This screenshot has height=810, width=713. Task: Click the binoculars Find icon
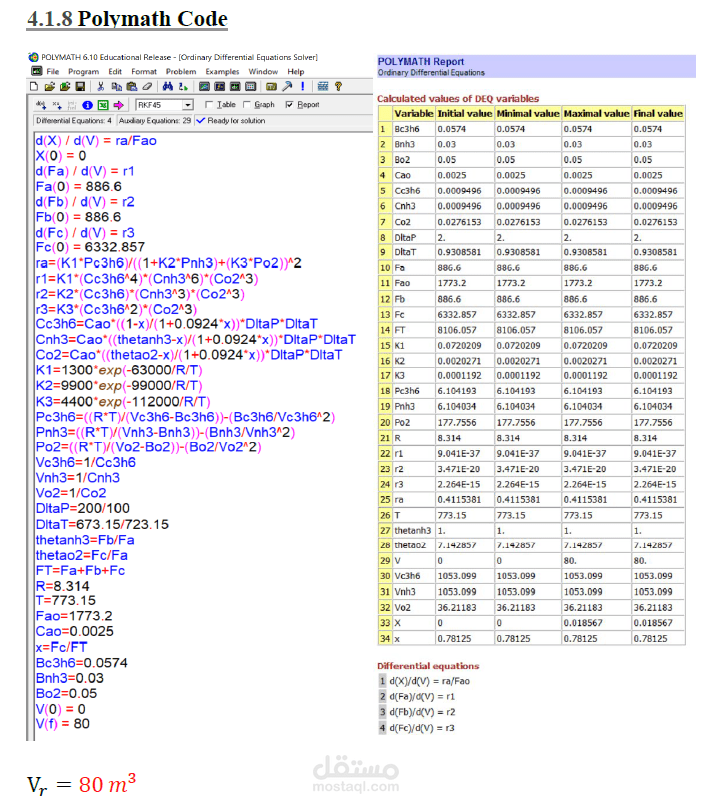click(168, 86)
